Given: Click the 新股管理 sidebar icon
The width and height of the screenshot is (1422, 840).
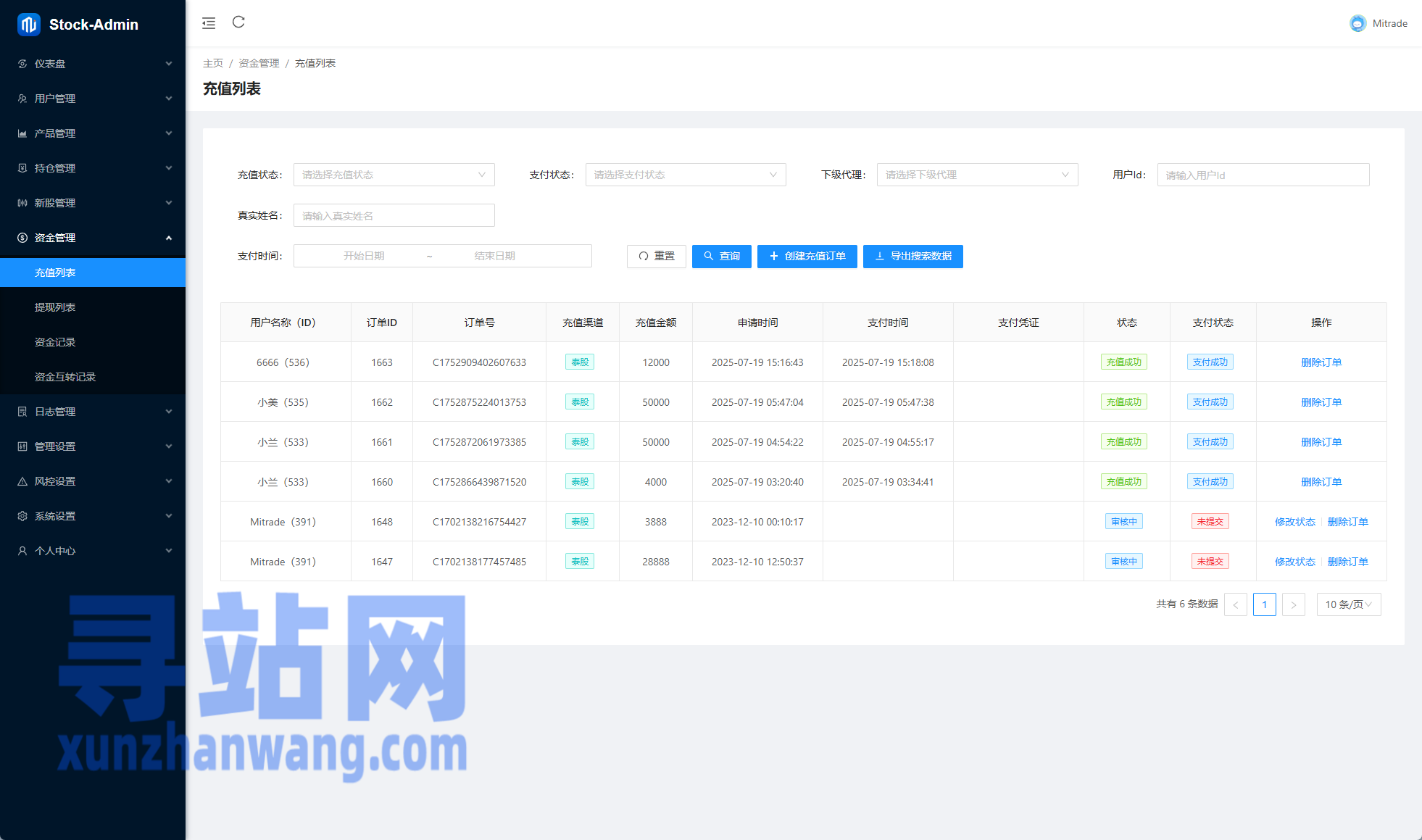Looking at the screenshot, I should [x=22, y=203].
